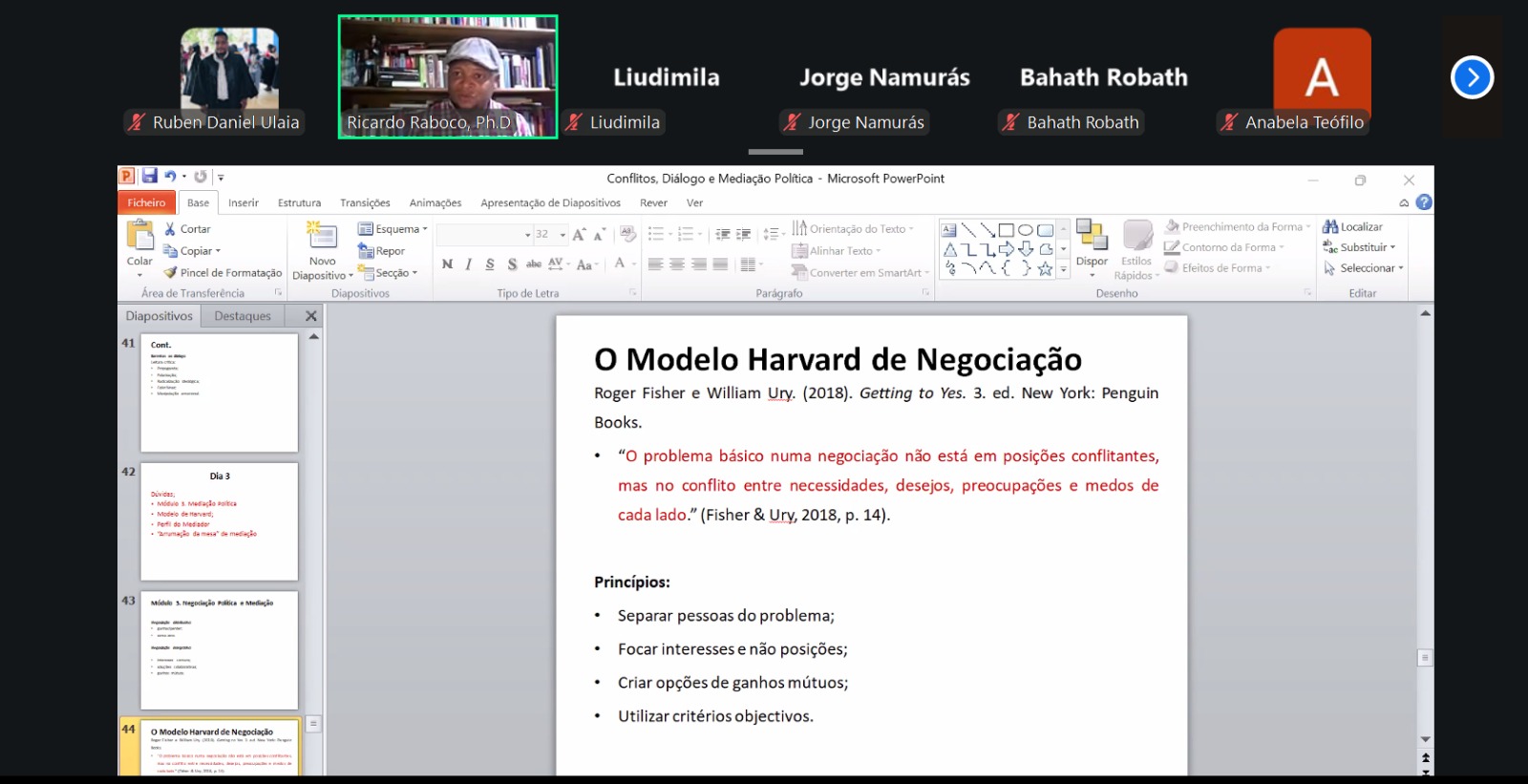Click the previous slide double-arrow button
1528x784 pixels.
[1425, 757]
